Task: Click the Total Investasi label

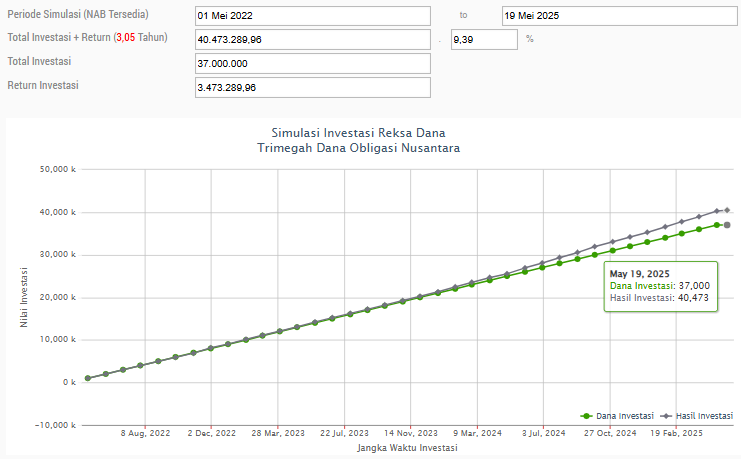Action: [39, 61]
